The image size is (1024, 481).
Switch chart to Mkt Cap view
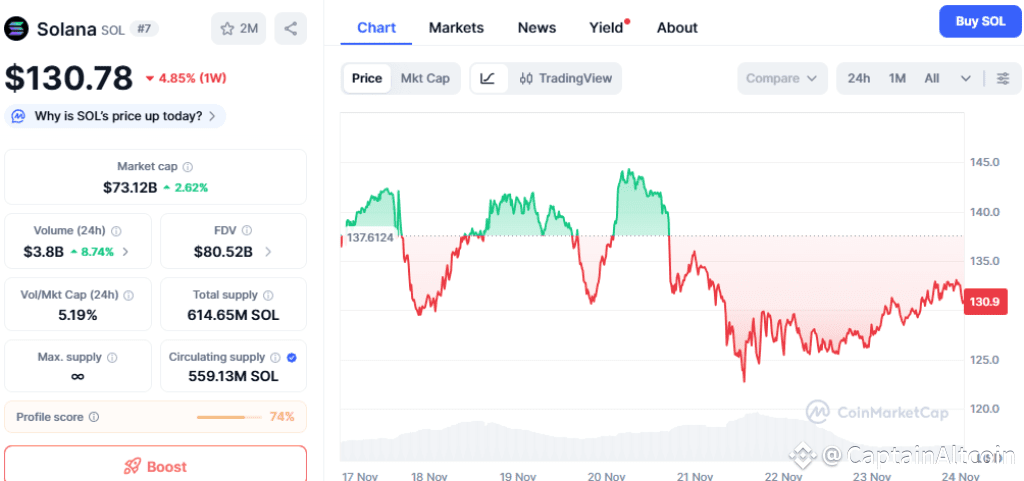click(425, 78)
